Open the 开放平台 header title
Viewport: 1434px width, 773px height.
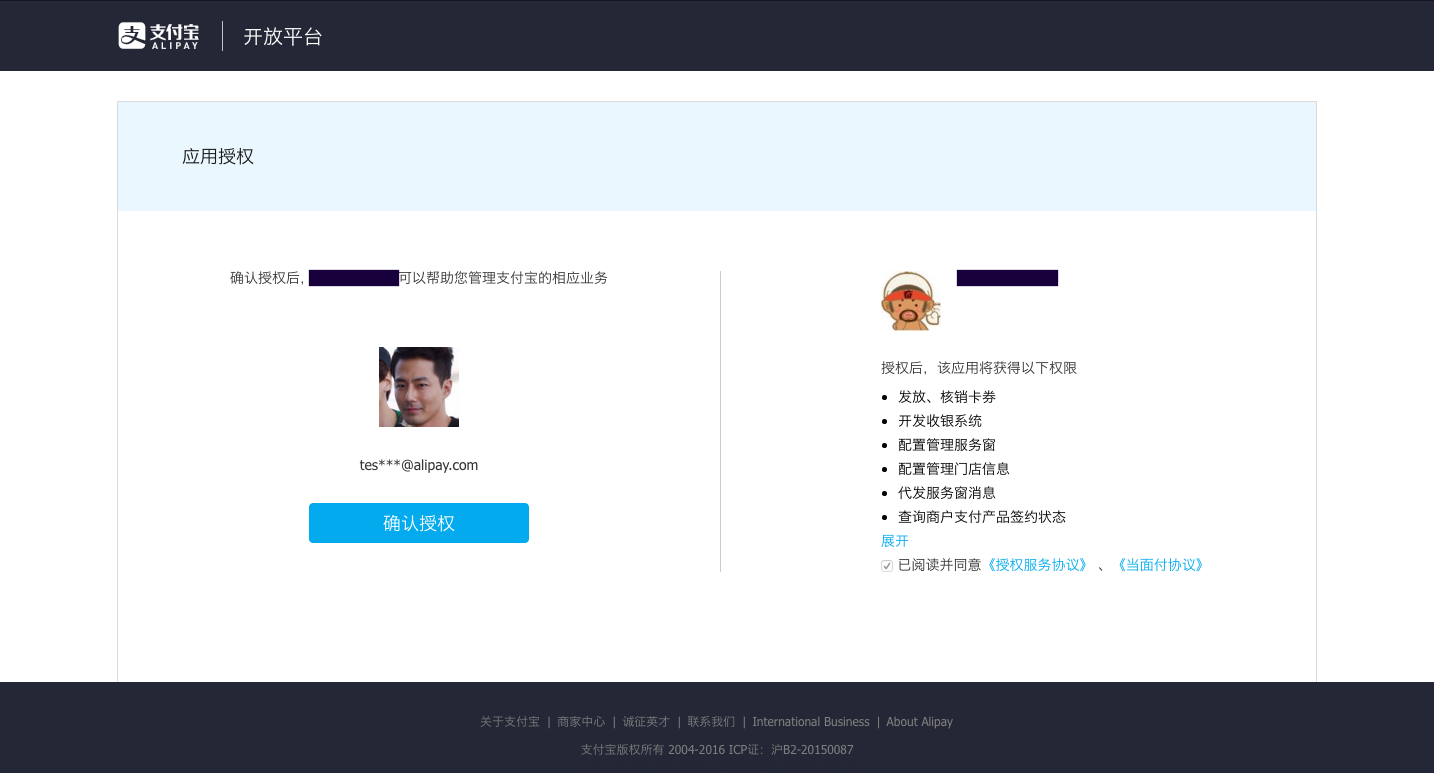coord(283,37)
